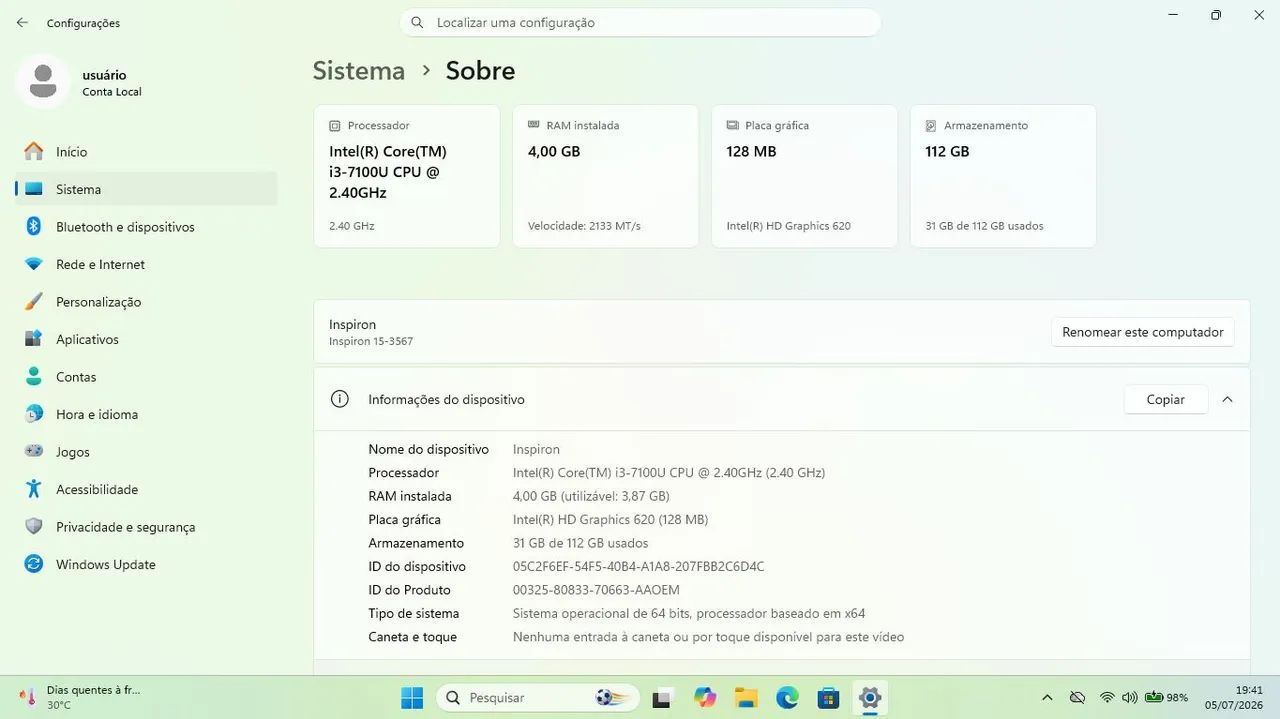Open the Início settings page

(x=146, y=152)
